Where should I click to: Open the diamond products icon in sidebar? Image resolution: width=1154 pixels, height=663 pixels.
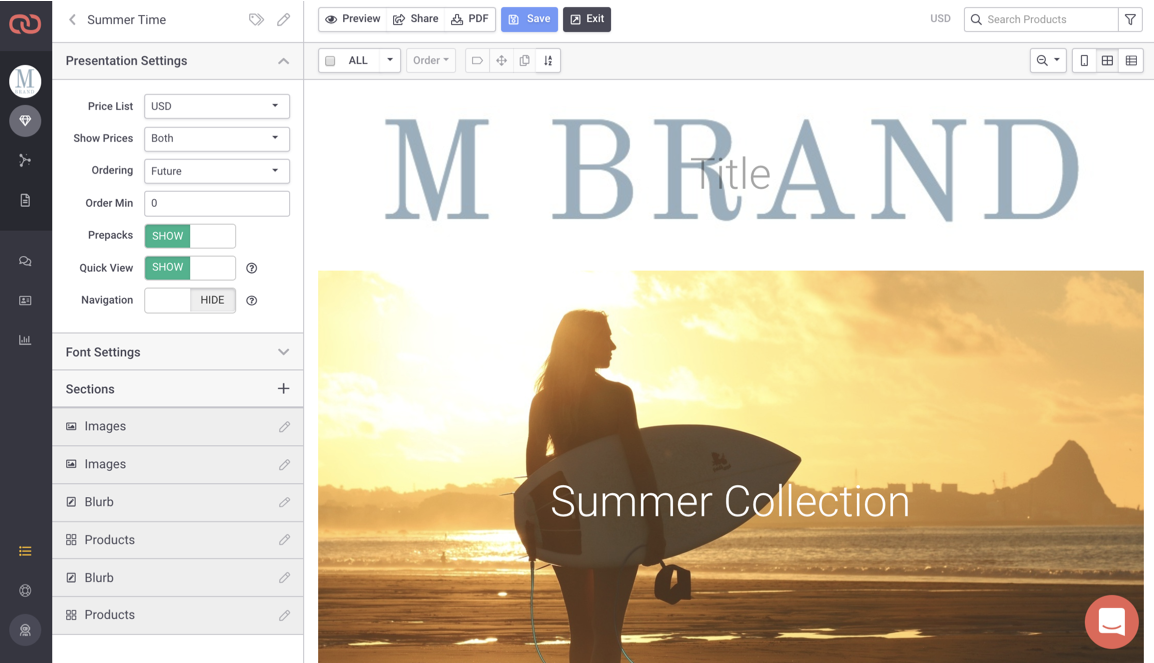click(x=25, y=121)
